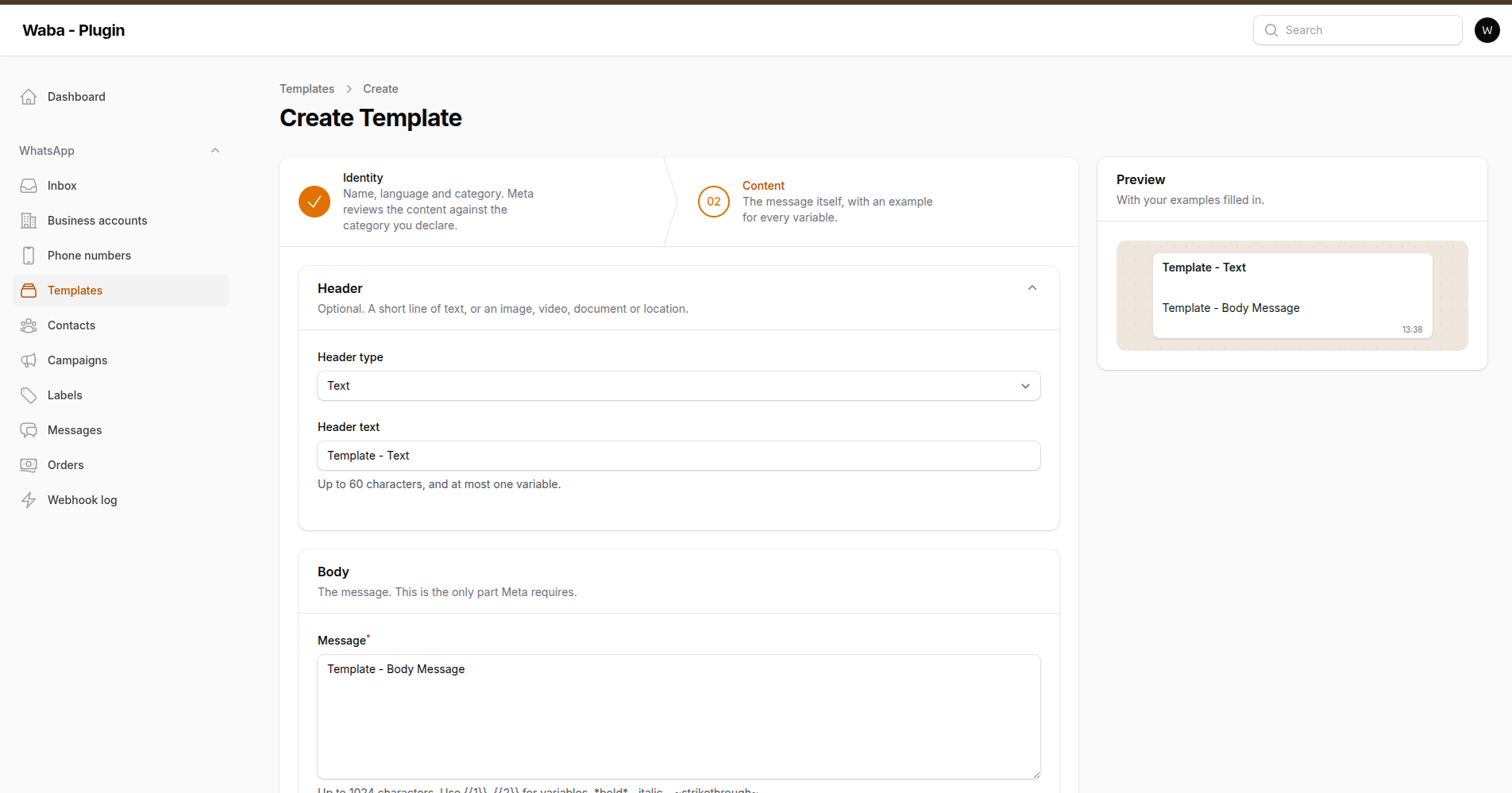Collapse the Header section chevron
The width and height of the screenshot is (1512, 793).
pyautogui.click(x=1032, y=288)
